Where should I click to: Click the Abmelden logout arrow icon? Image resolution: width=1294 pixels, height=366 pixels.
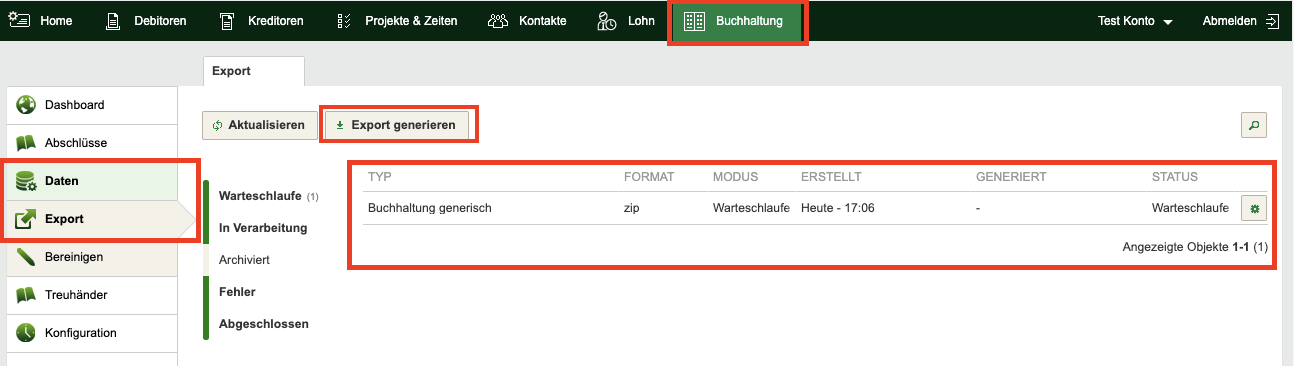[x=1272, y=21]
